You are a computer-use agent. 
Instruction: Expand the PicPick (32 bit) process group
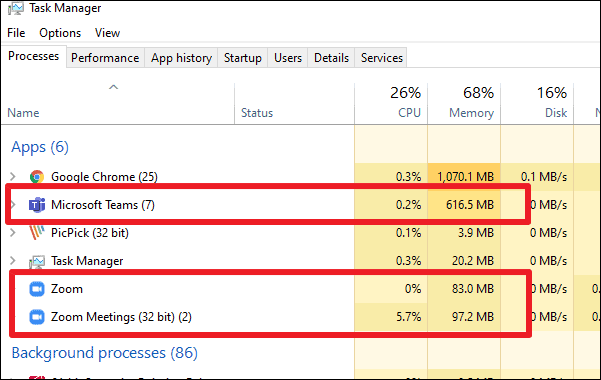pos(13,232)
